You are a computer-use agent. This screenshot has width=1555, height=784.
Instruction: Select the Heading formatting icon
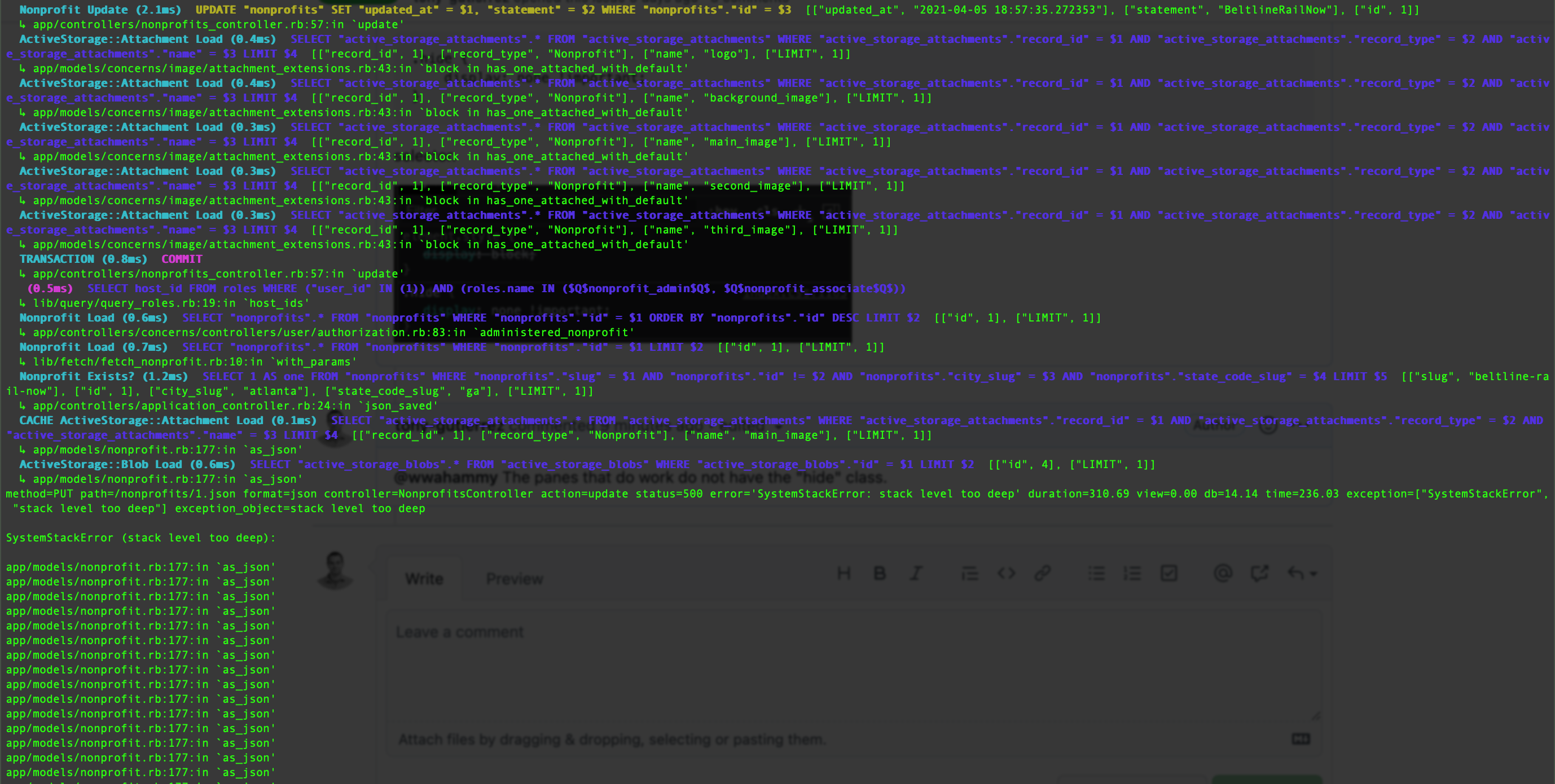pyautogui.click(x=844, y=574)
